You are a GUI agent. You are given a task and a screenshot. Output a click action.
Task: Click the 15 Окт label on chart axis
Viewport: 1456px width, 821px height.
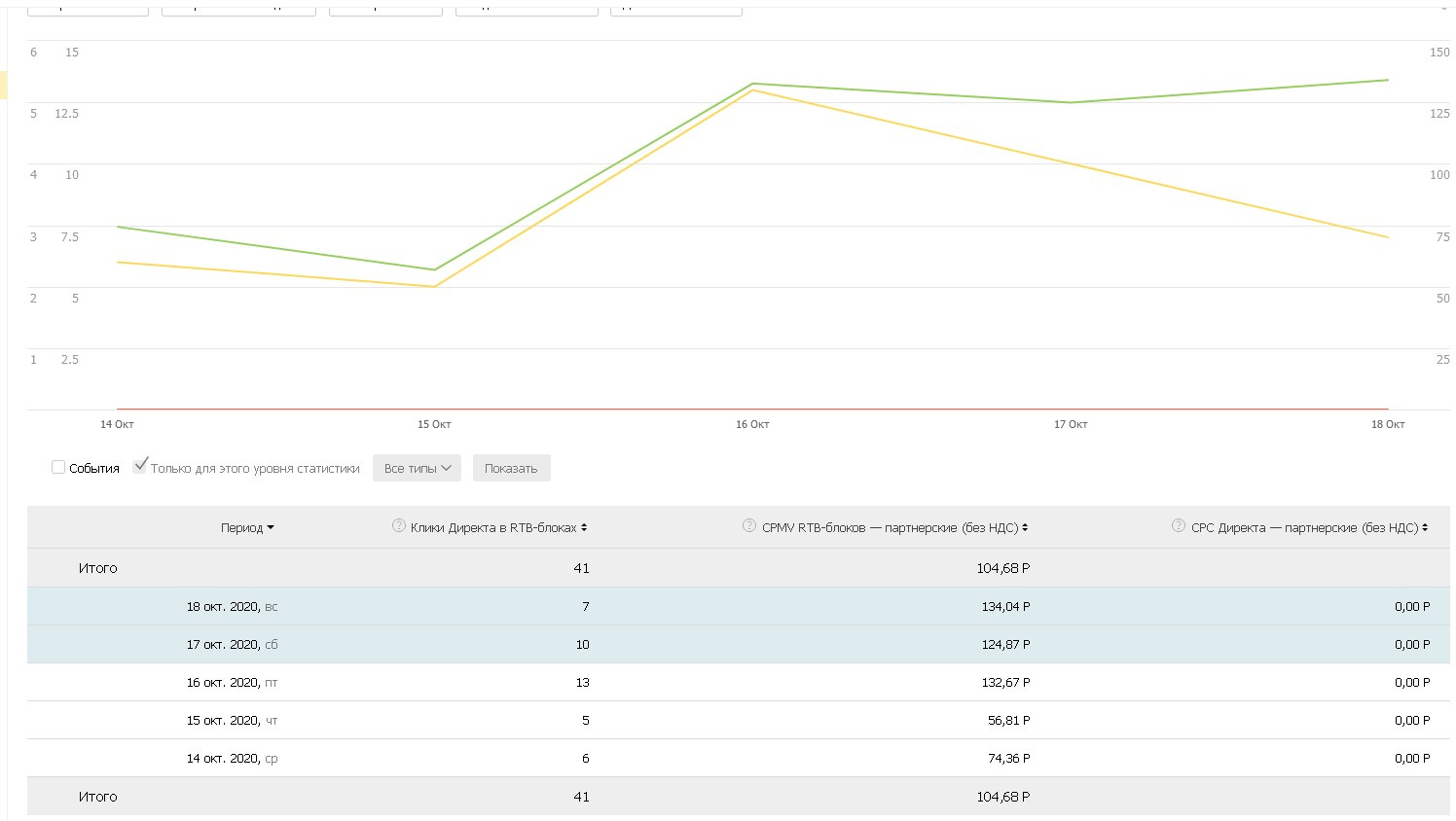click(x=434, y=424)
